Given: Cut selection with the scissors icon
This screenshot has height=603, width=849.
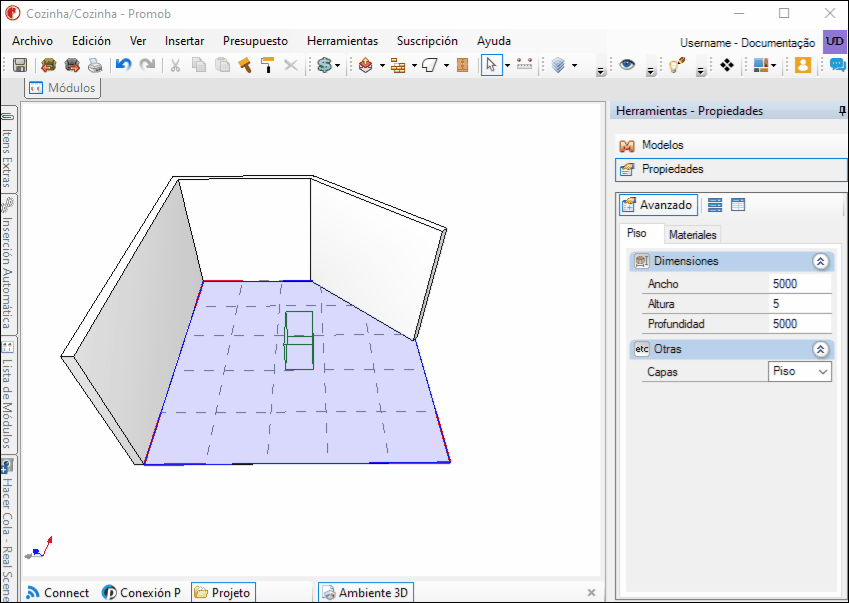Looking at the screenshot, I should click(175, 65).
